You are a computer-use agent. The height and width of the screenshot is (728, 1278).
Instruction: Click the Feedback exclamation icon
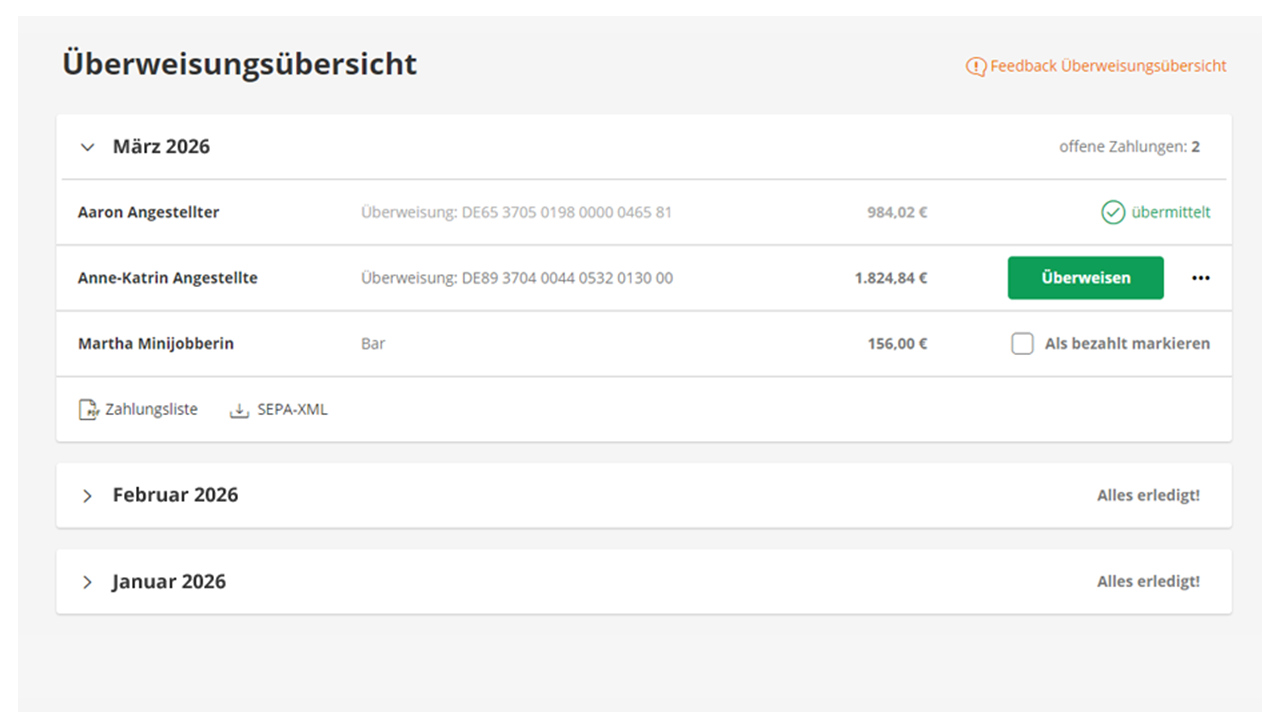tap(975, 67)
